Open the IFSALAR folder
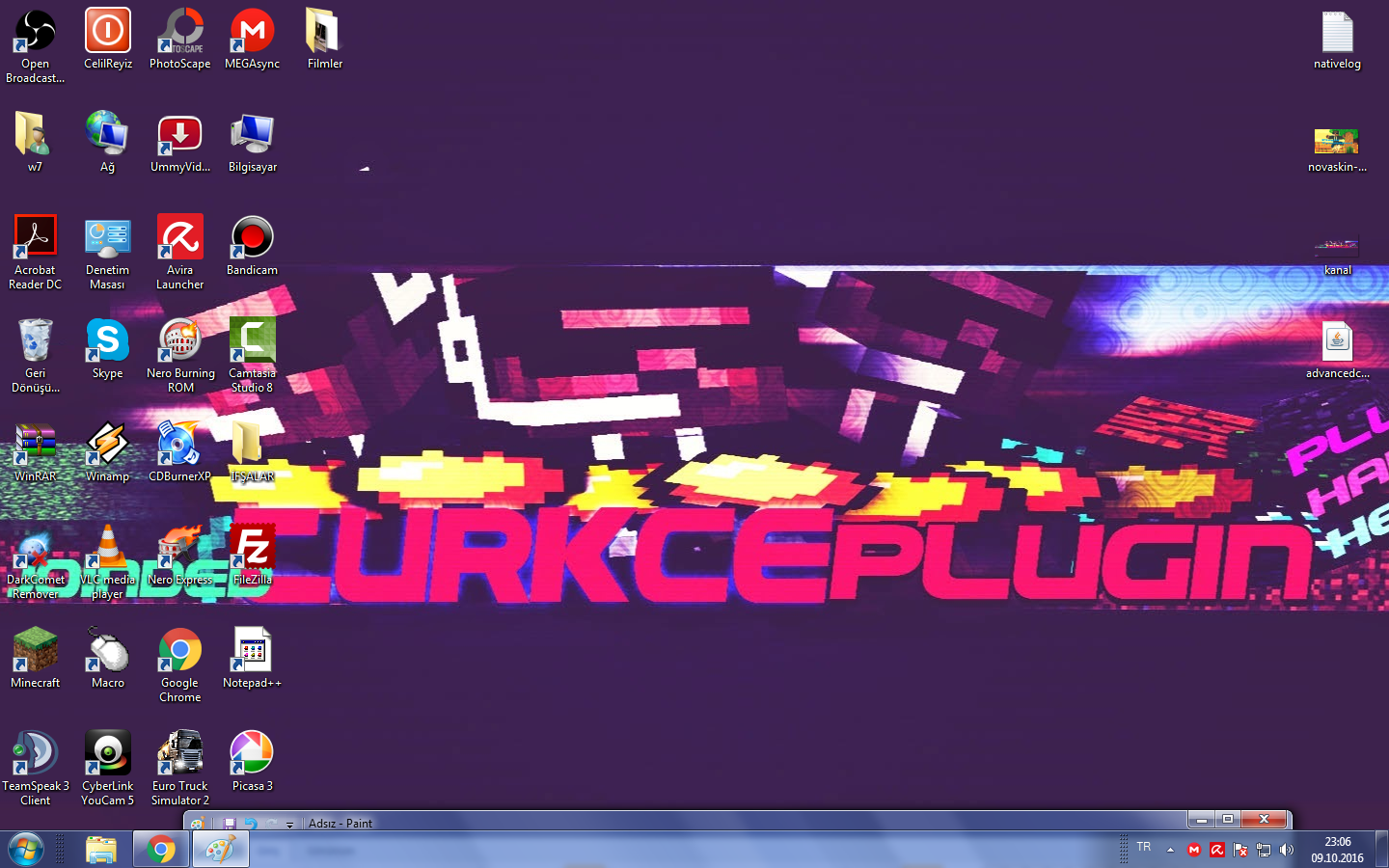 tap(253, 451)
